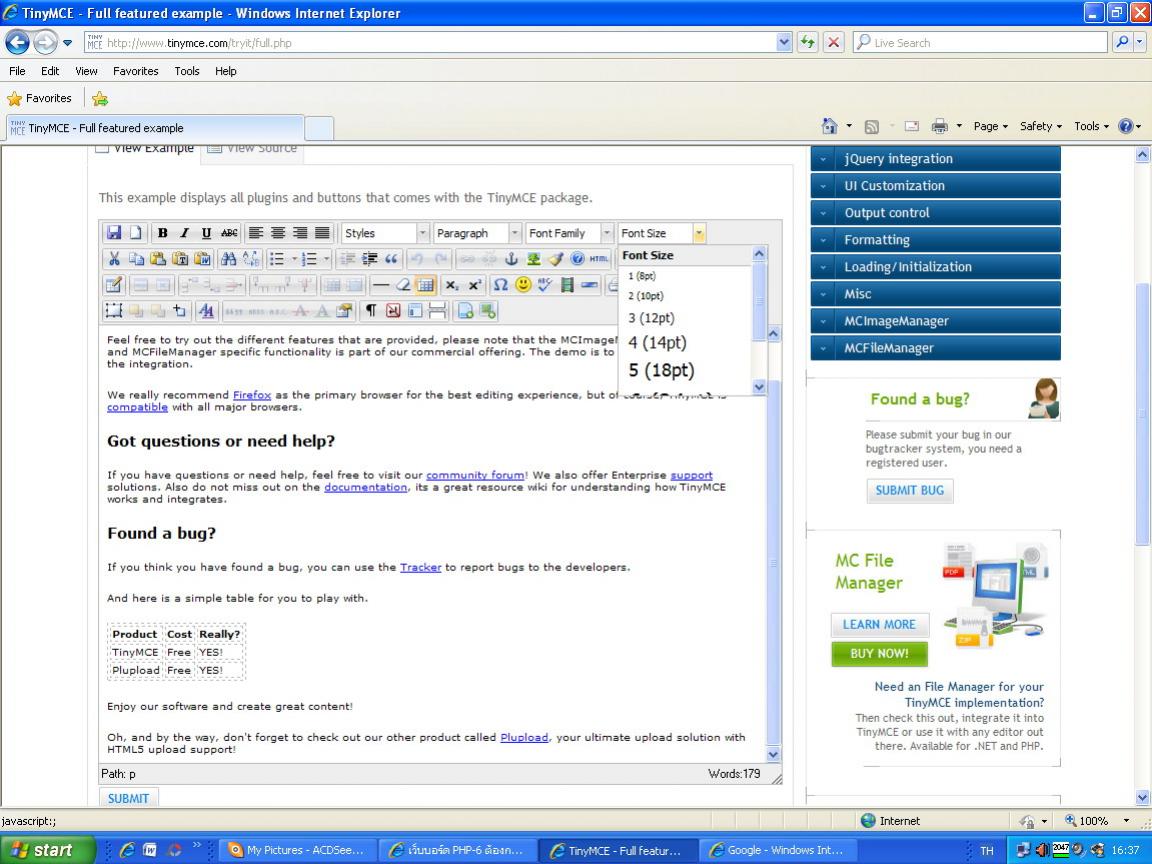
Task: Open the Font Family dropdown
Action: coord(569,233)
